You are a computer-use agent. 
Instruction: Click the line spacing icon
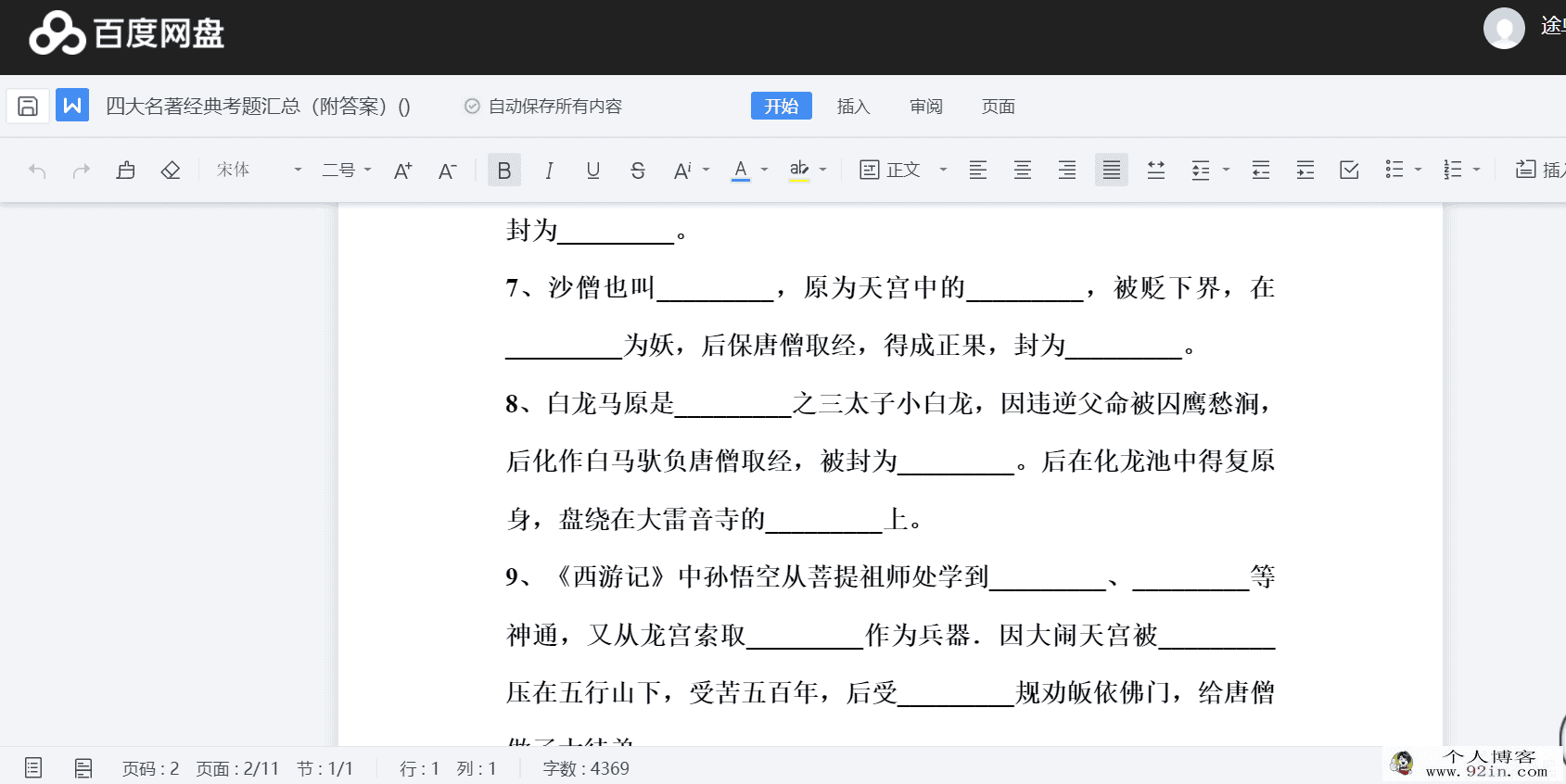click(1201, 171)
